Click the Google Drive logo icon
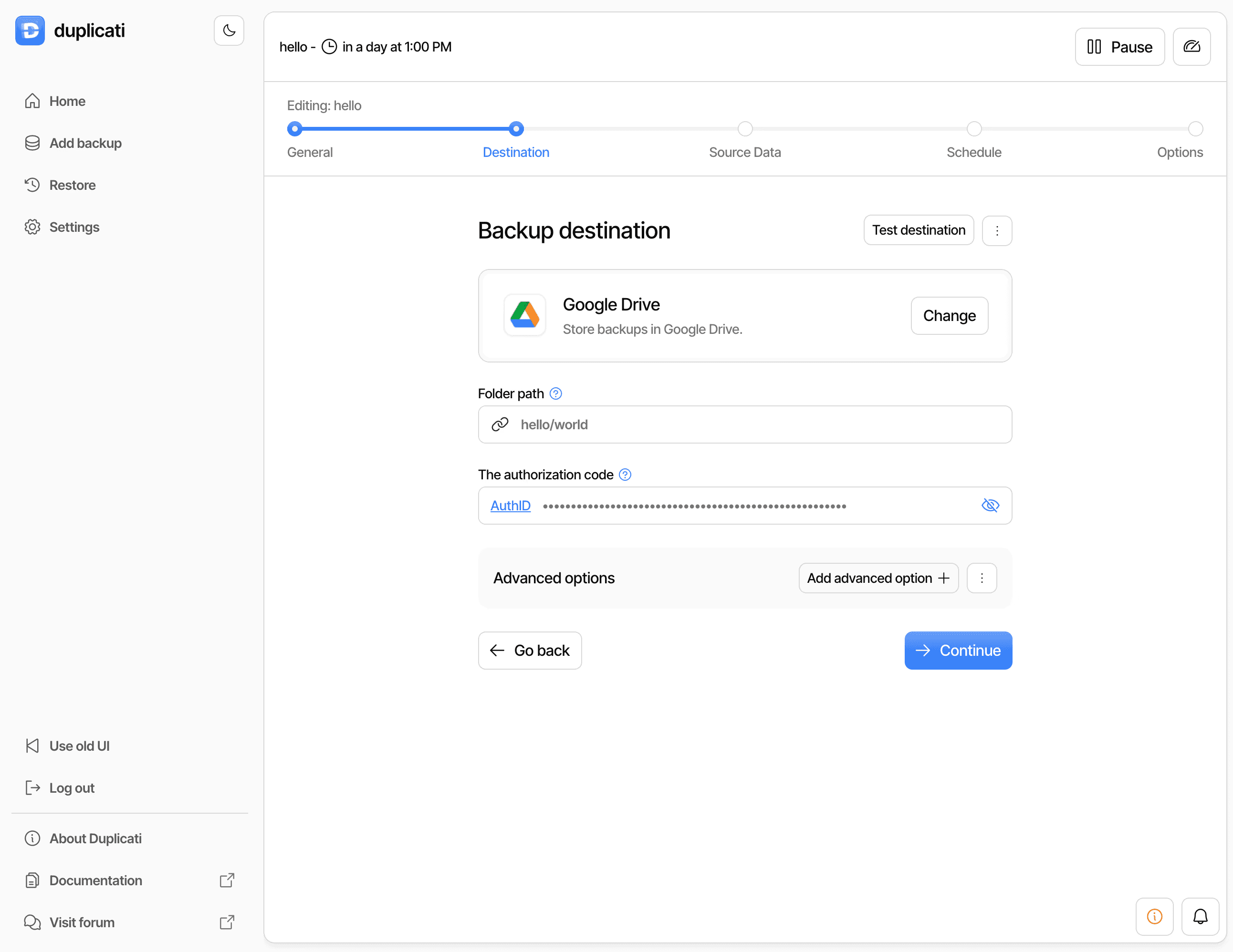 pyautogui.click(x=524, y=315)
